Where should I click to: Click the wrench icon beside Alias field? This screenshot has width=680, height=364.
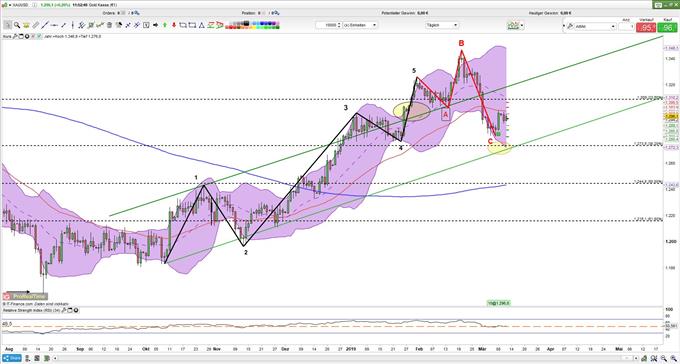tap(570, 26)
